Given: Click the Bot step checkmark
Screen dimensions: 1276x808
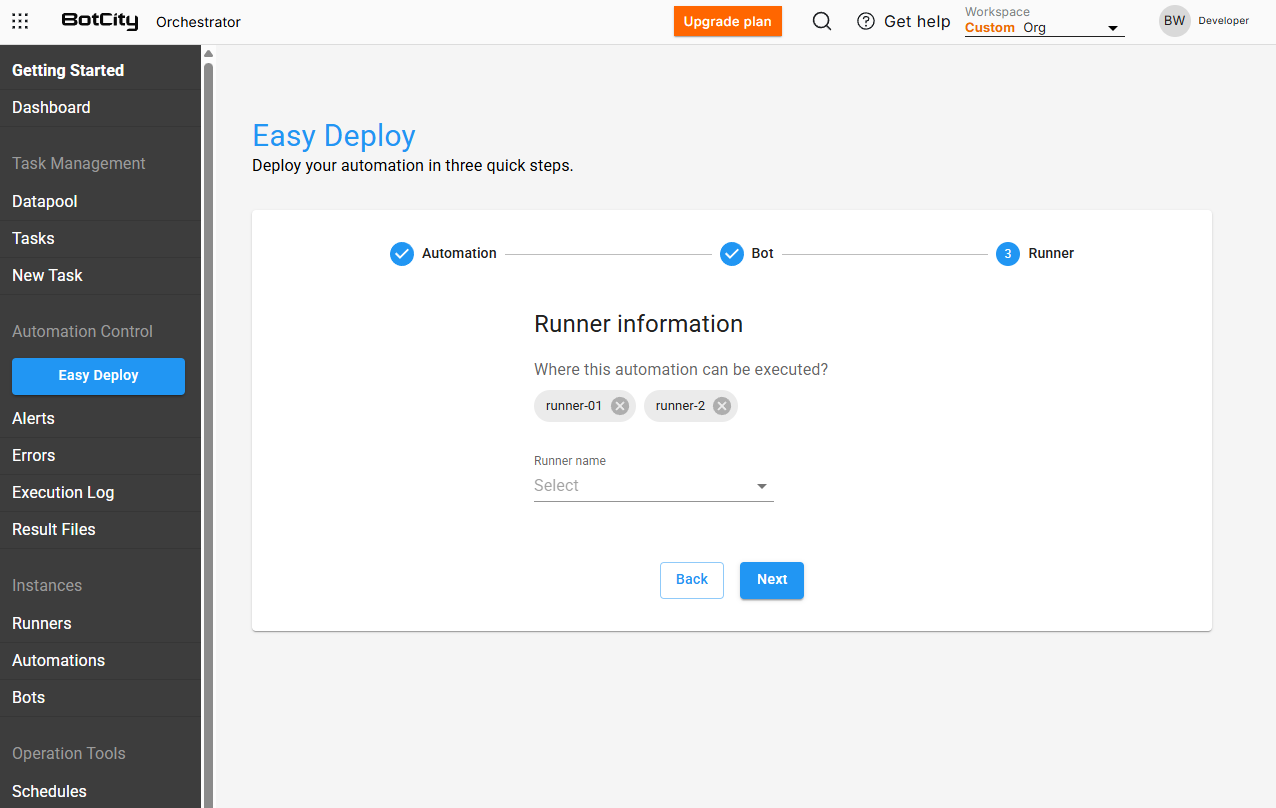Looking at the screenshot, I should pyautogui.click(x=732, y=254).
